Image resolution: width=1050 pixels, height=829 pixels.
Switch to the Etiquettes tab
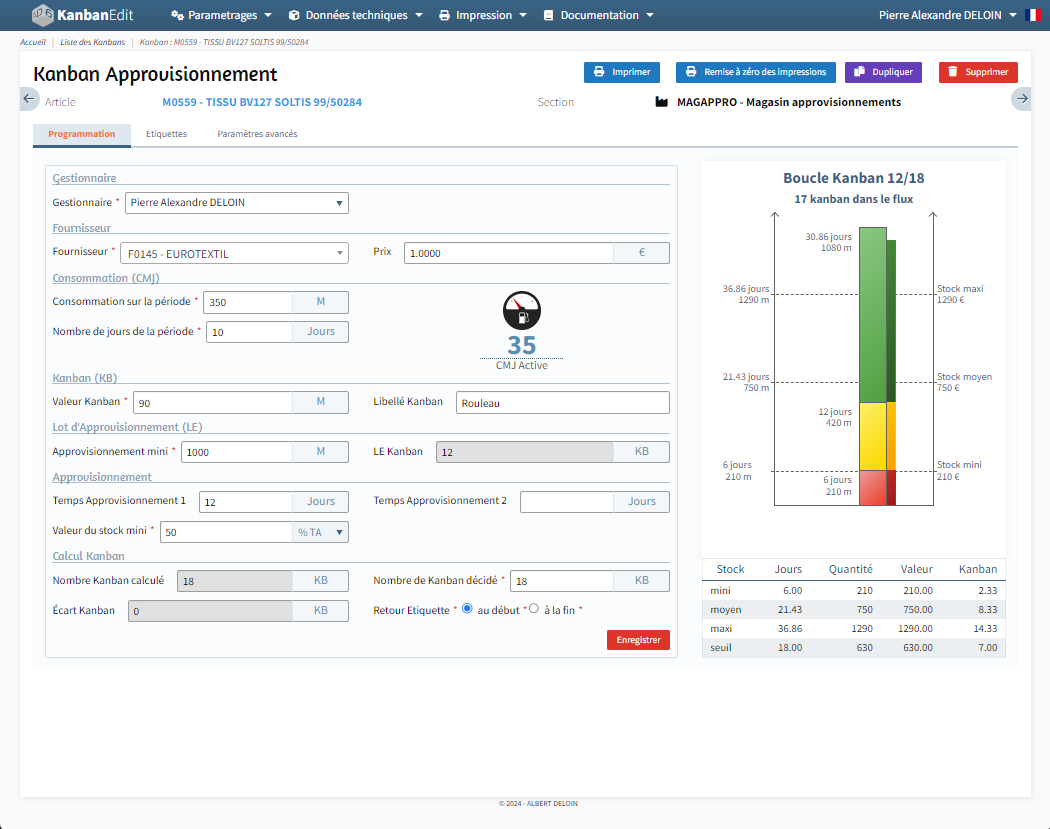pos(166,134)
